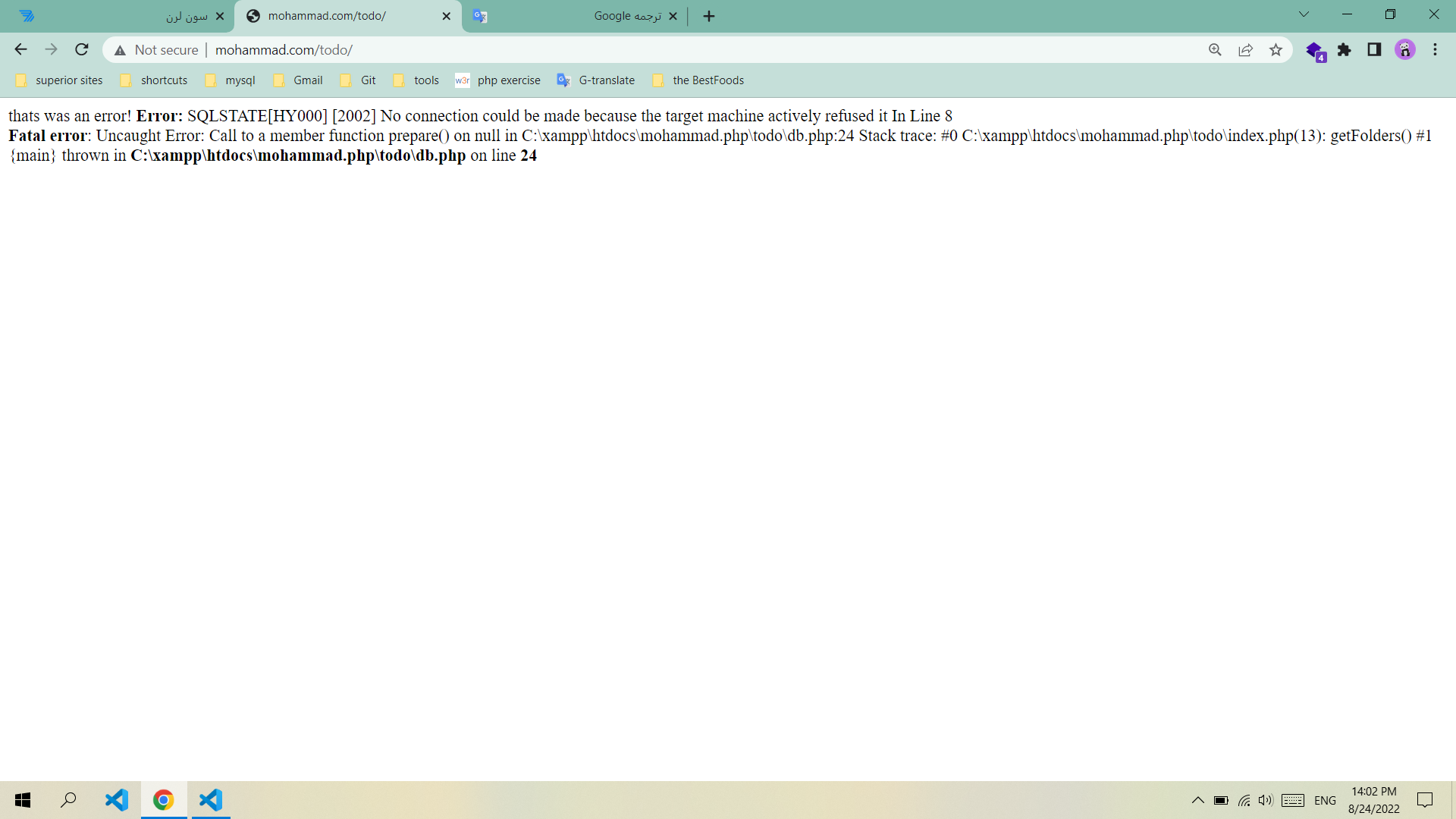Open the shortcuts bookmark folder
Viewport: 1456px width, 819px height.
[154, 80]
